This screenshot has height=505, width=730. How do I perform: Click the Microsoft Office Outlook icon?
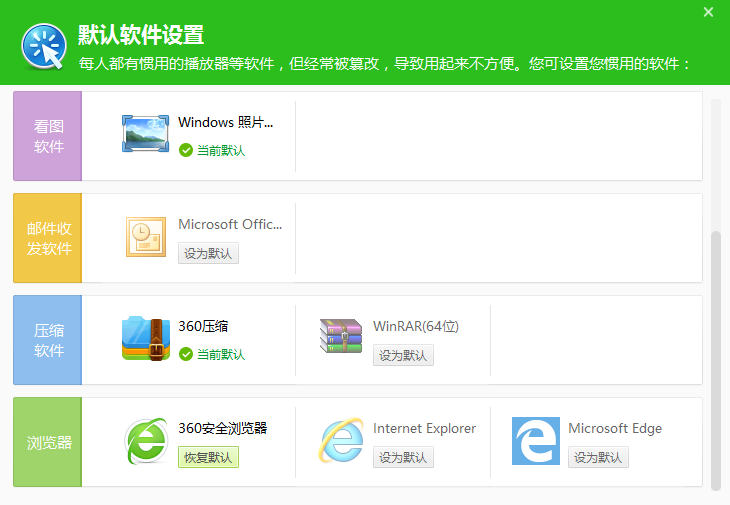point(146,237)
